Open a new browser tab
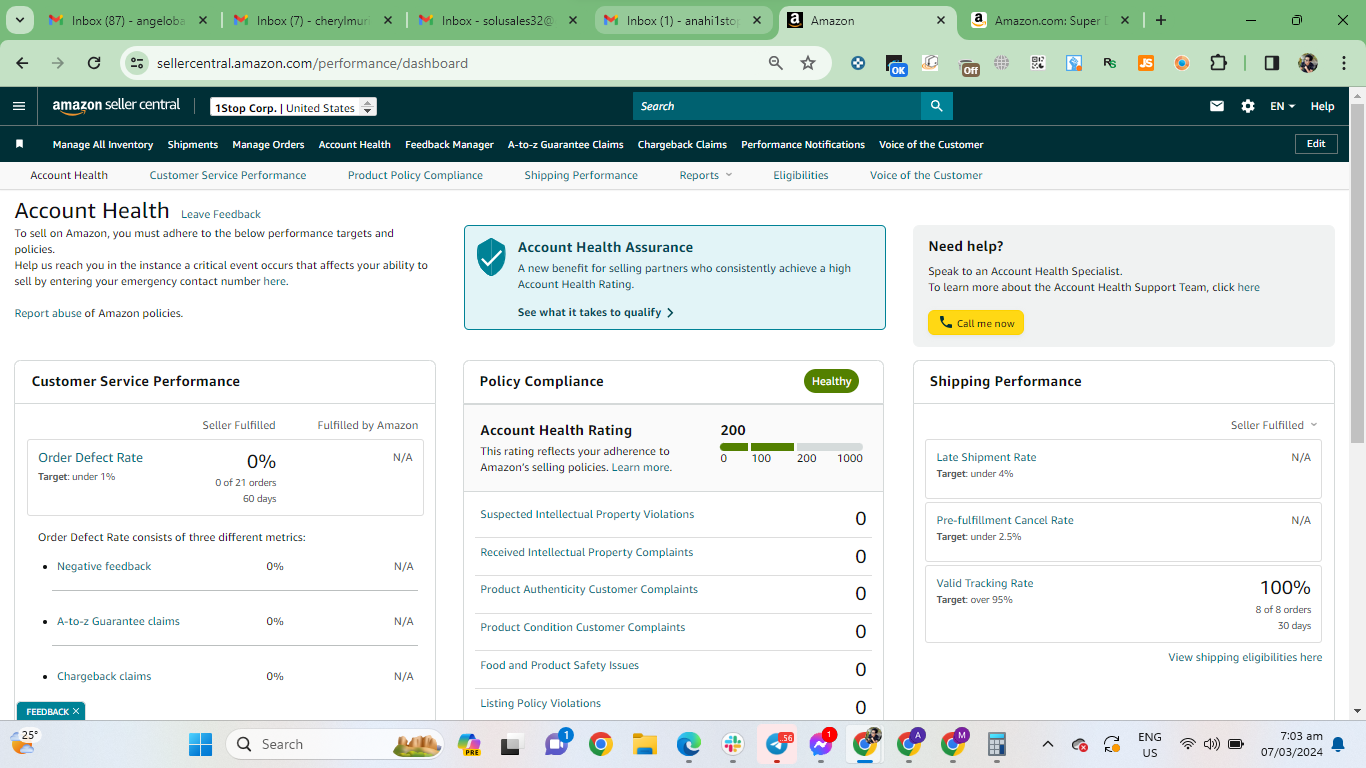The image size is (1366, 768). [1160, 20]
